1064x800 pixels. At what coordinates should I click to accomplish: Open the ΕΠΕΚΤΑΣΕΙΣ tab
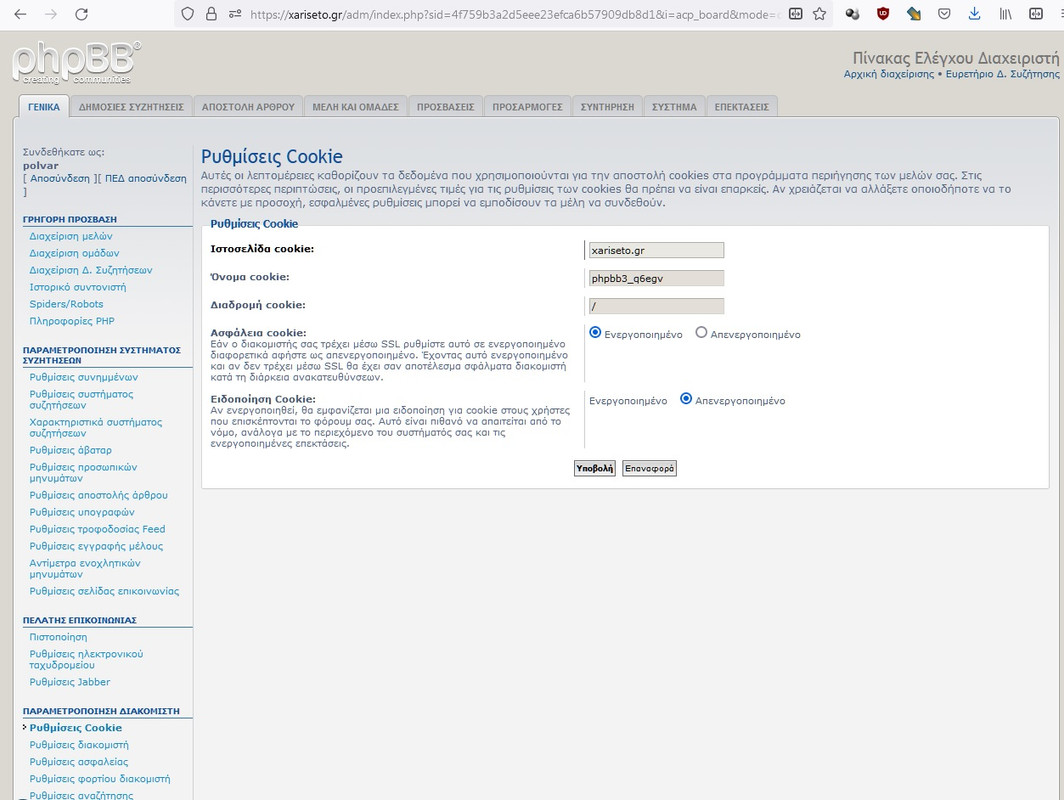(742, 107)
